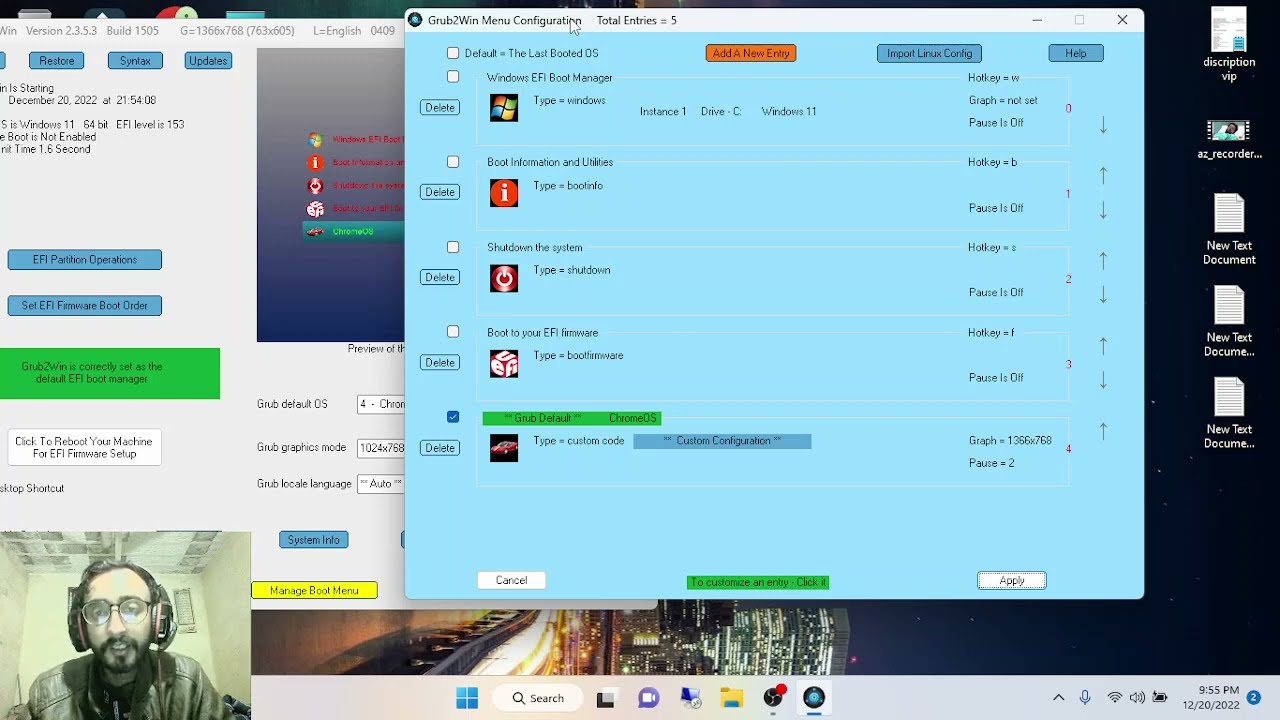This screenshot has width=1280, height=720.
Task: Click the Shutdown the system power icon
Action: click(x=504, y=278)
